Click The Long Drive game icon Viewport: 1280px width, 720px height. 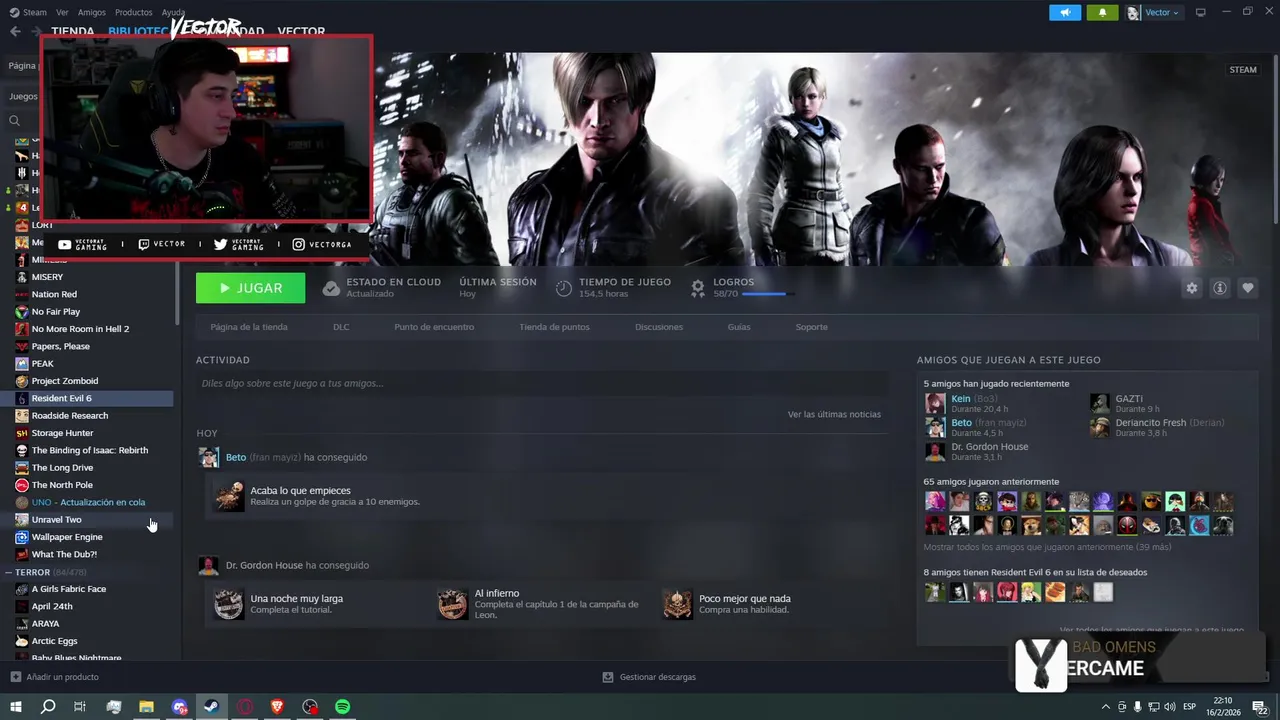(x=22, y=468)
